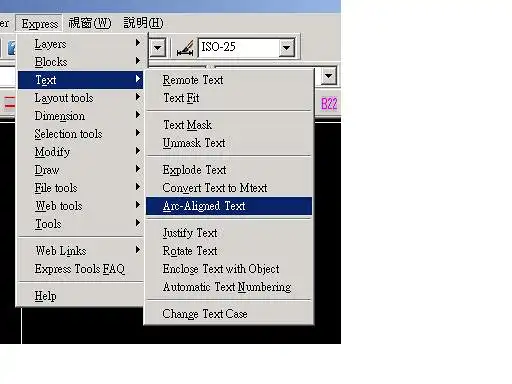Click the ISO-25 text field
Viewport: 512px width, 384px height.
239,48
